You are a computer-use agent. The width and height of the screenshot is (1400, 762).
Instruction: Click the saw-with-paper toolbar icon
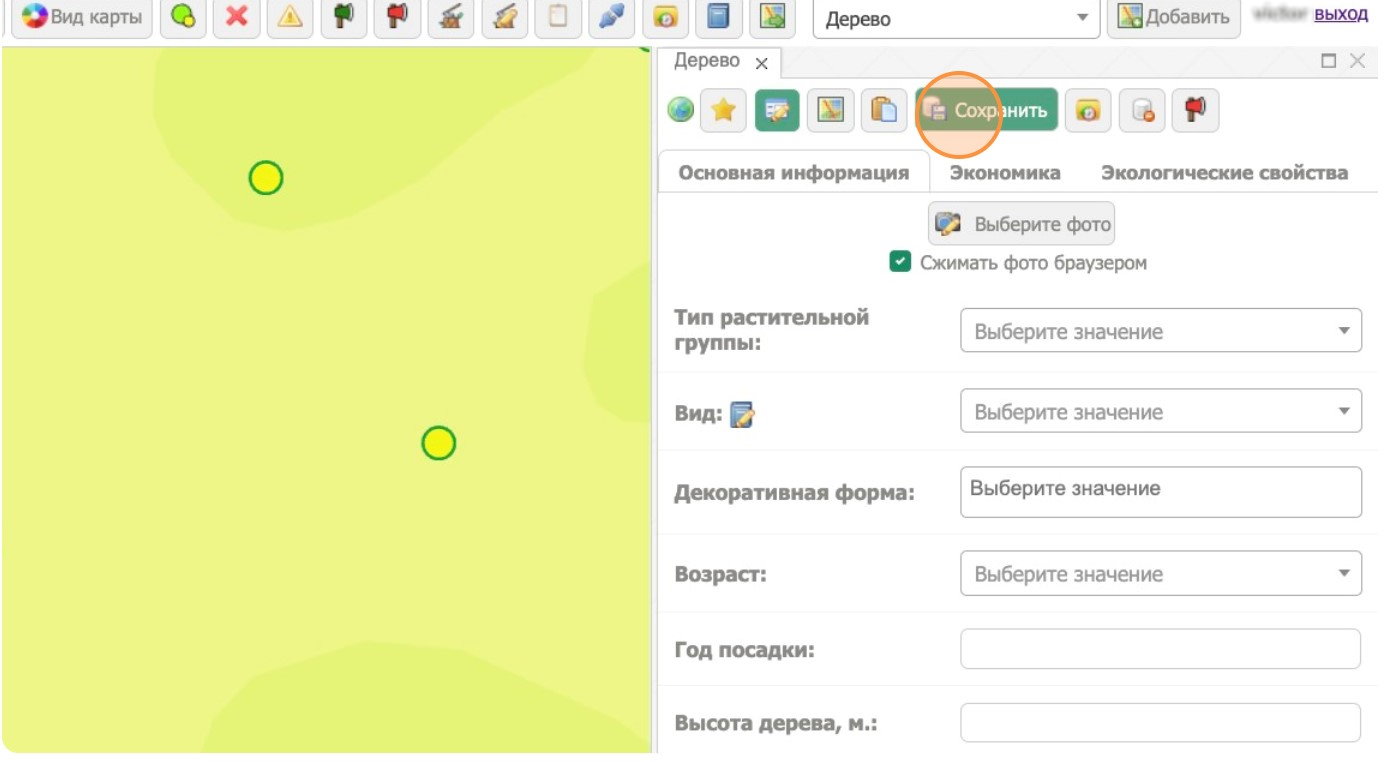(x=505, y=17)
